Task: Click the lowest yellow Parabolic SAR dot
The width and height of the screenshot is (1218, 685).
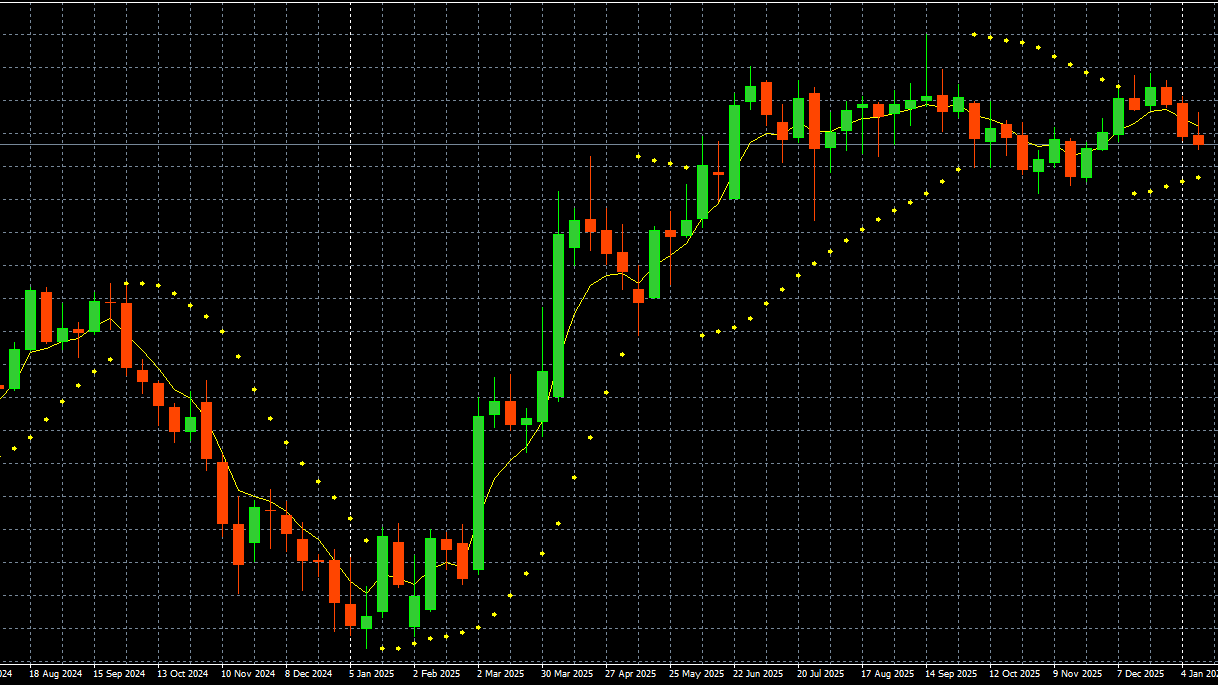Action: (382, 648)
